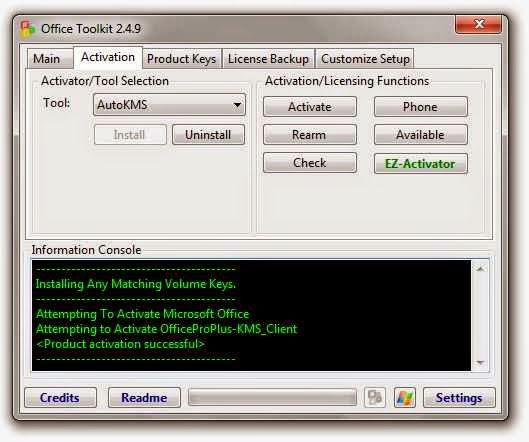Run the EZ-Activator button
529x442 pixels.
tap(421, 164)
